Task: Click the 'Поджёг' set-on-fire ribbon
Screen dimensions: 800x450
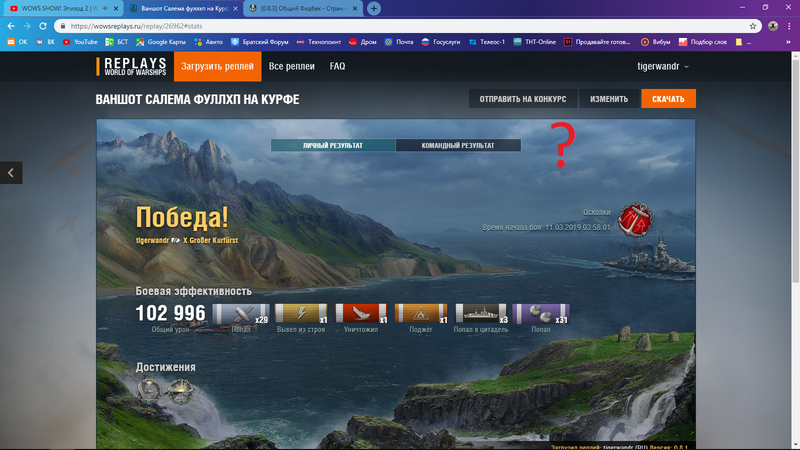Action: (421, 315)
